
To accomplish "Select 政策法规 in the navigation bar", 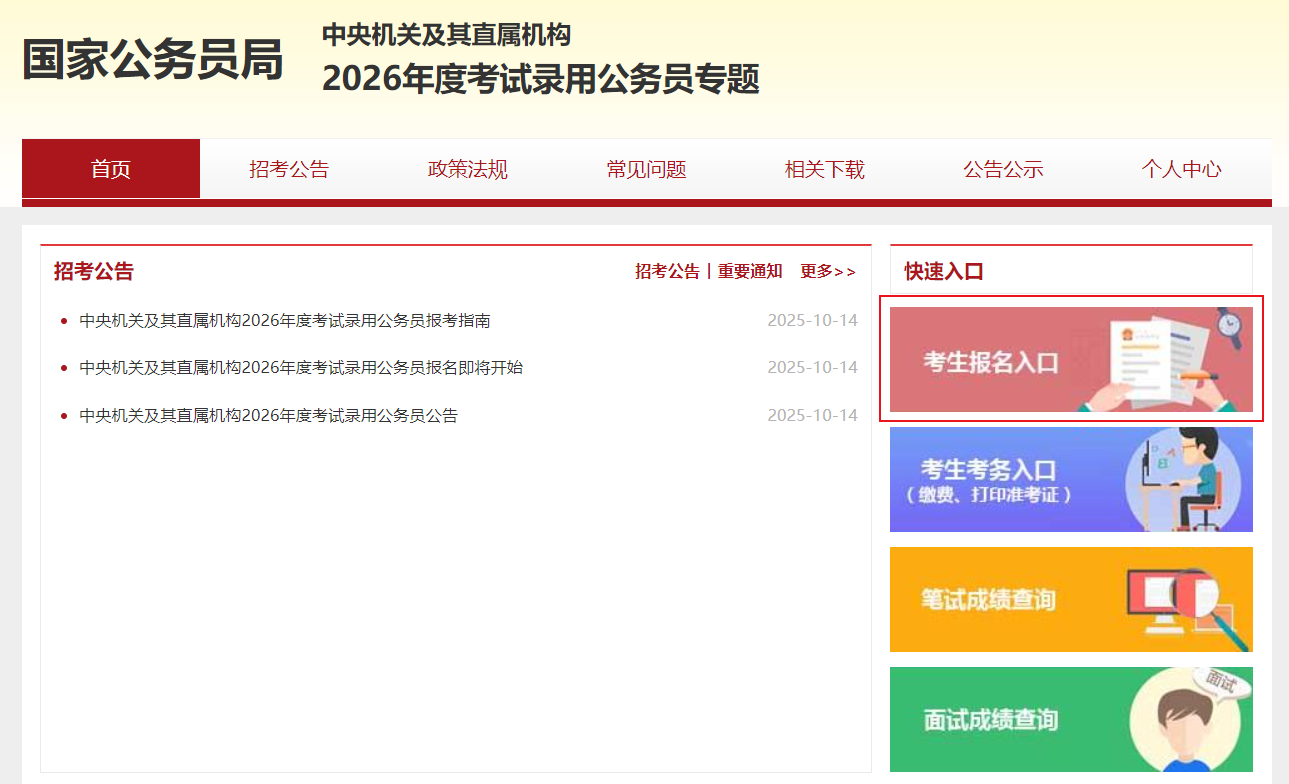I will pos(468,169).
